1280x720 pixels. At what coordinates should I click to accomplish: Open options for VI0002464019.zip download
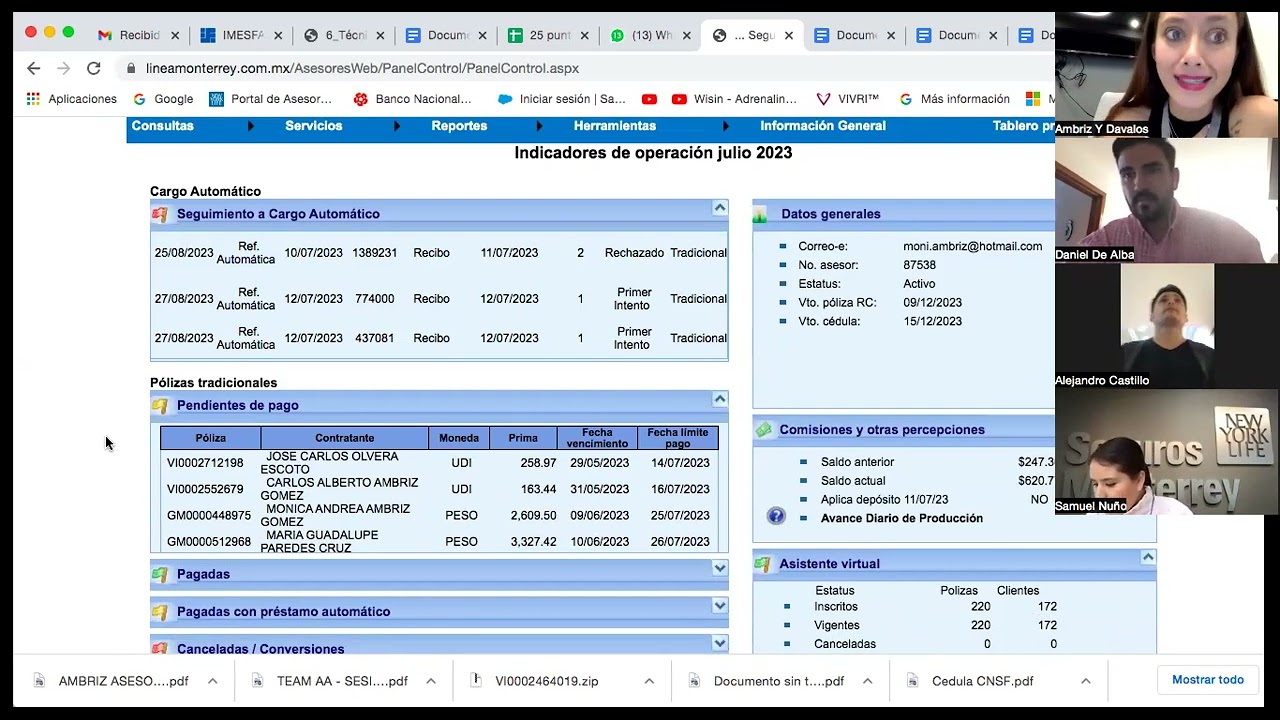point(649,681)
